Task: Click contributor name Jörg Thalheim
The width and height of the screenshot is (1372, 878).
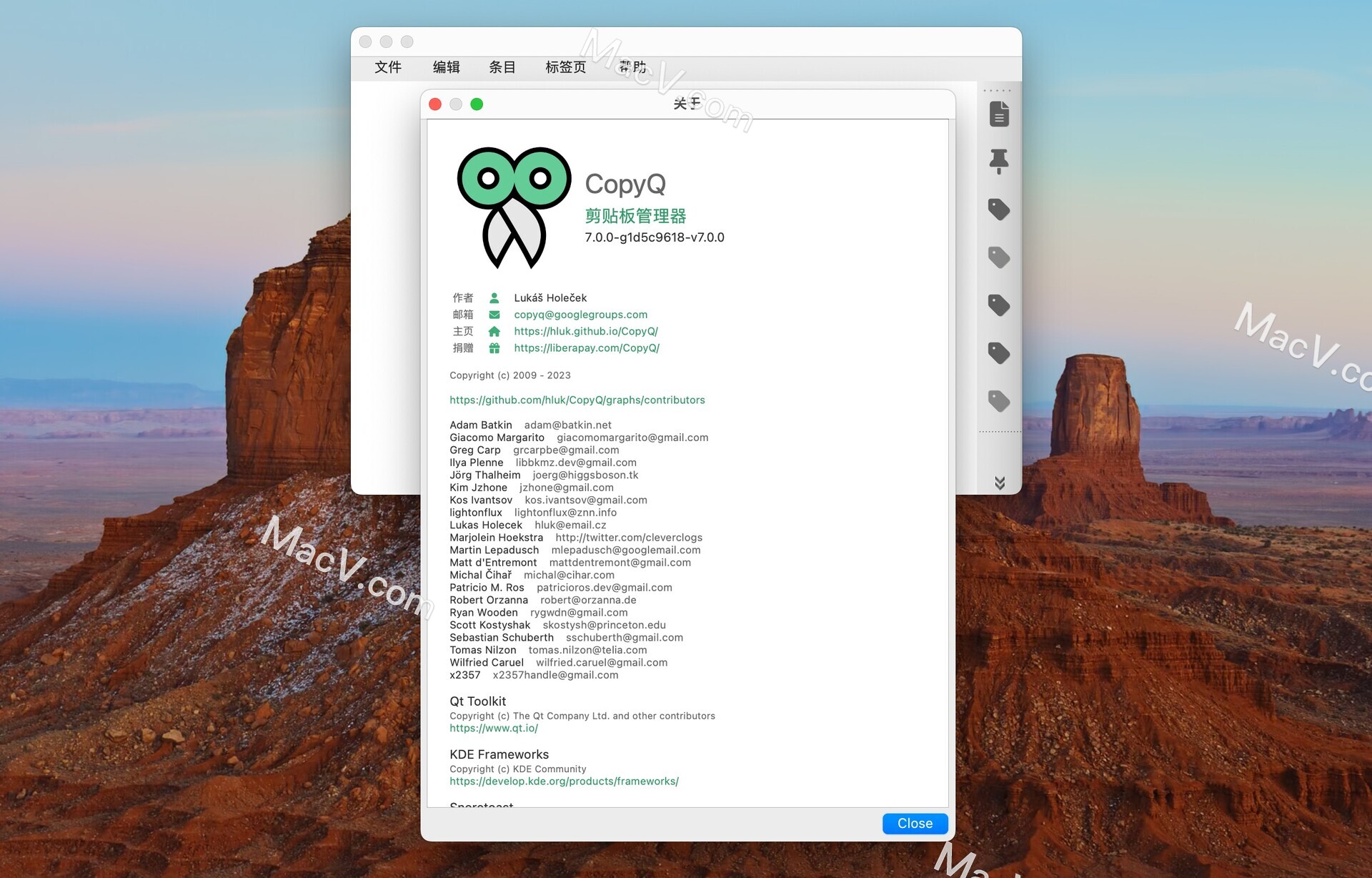Action: click(x=485, y=475)
